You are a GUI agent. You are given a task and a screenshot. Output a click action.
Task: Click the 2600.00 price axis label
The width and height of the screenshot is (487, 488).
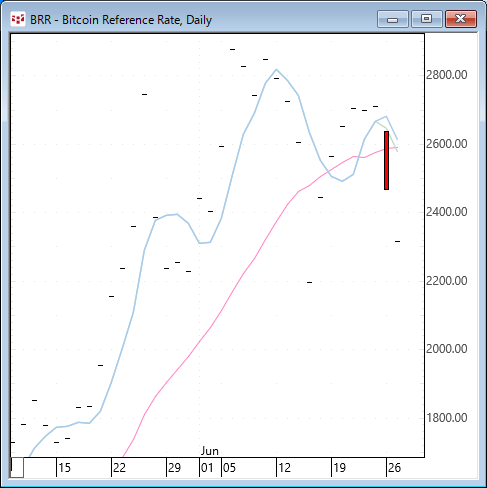pos(447,144)
